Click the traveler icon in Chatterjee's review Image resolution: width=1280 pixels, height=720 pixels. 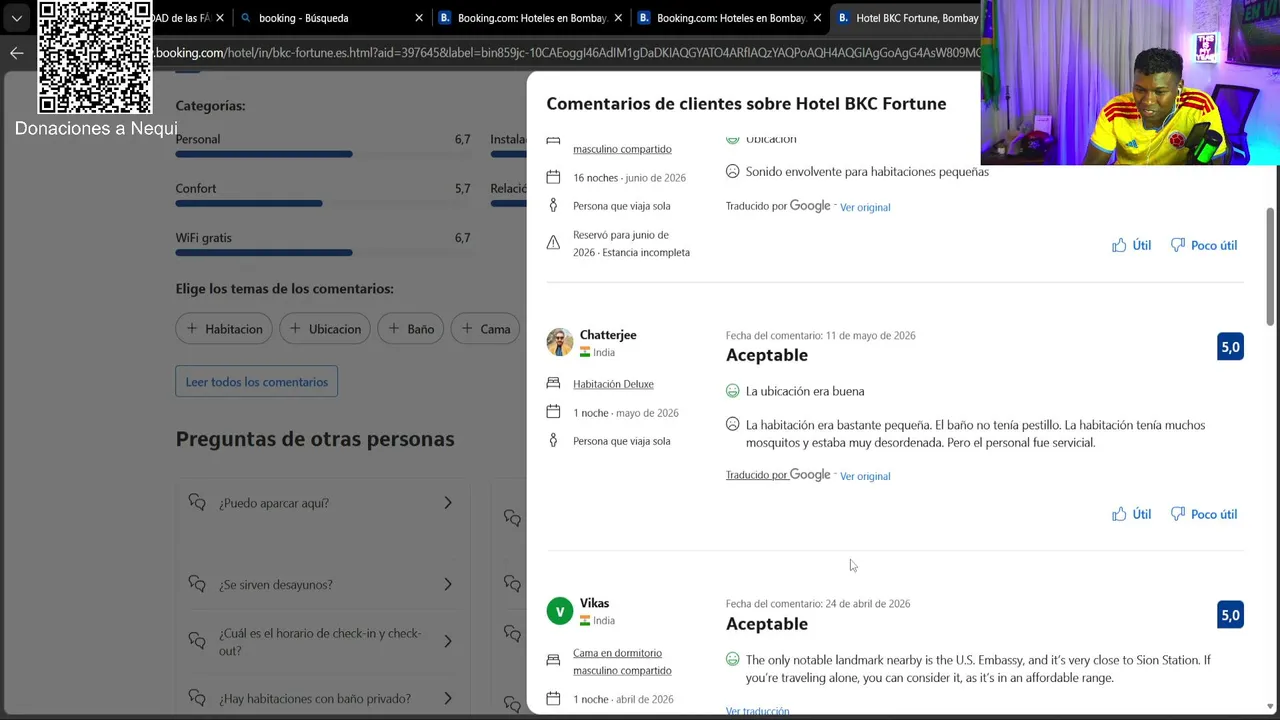(553, 440)
